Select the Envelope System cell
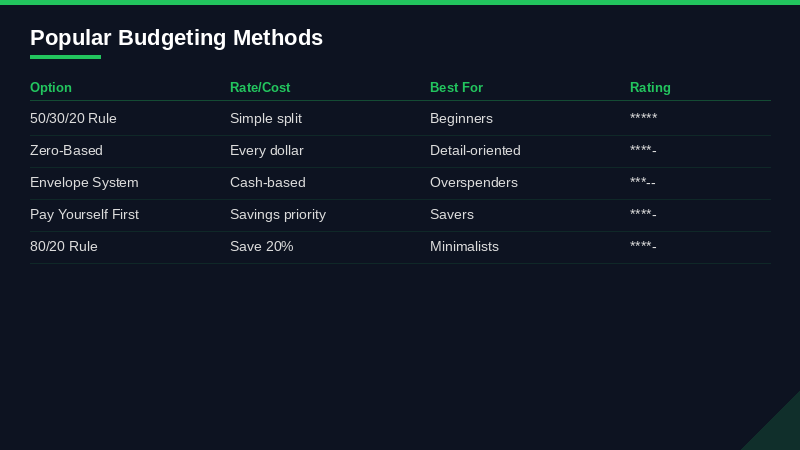Image resolution: width=800 pixels, height=450 pixels. point(84,183)
